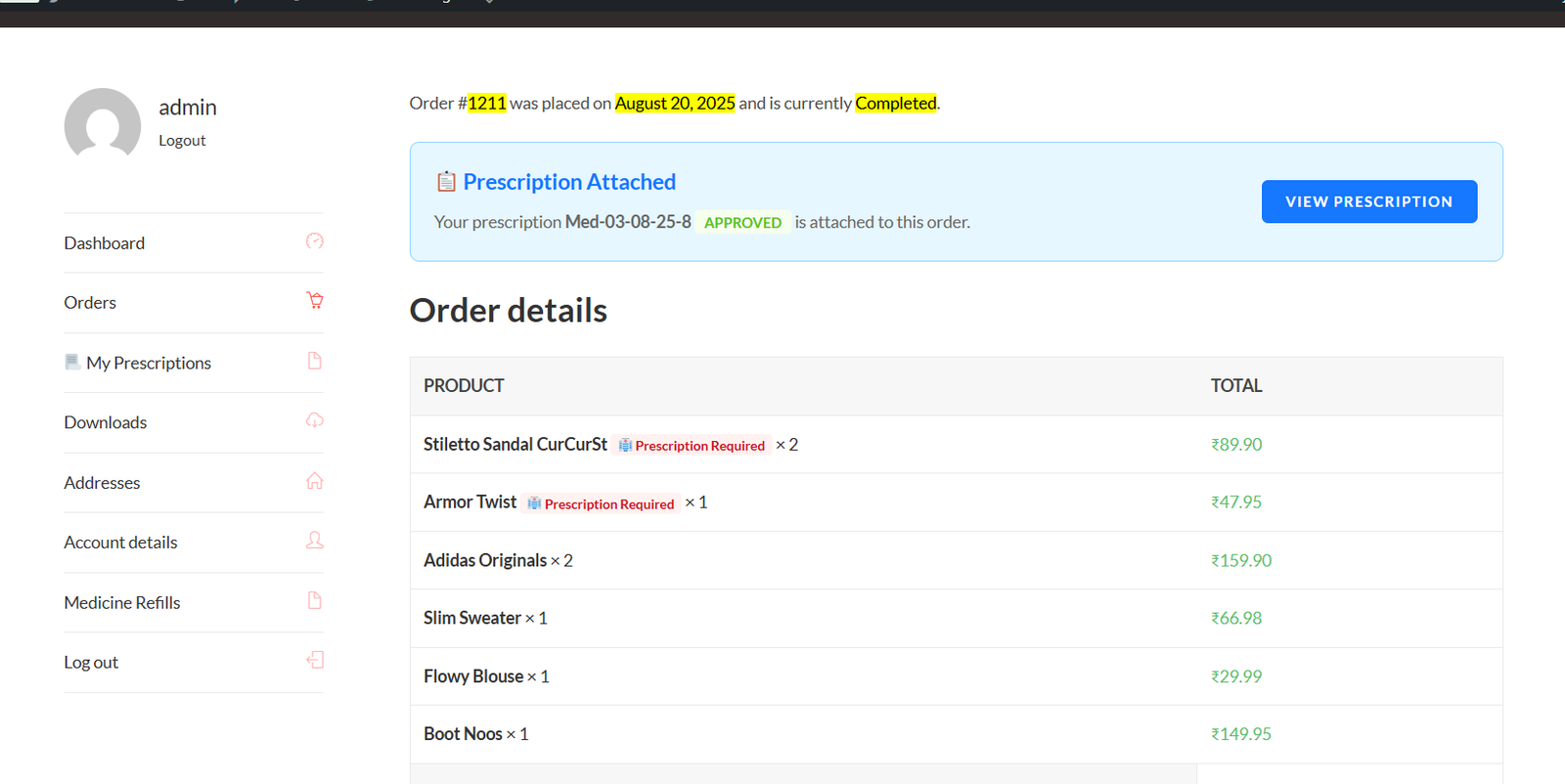This screenshot has width=1565, height=784.
Task: Open the Dashboard gauge icon
Action: [x=314, y=241]
